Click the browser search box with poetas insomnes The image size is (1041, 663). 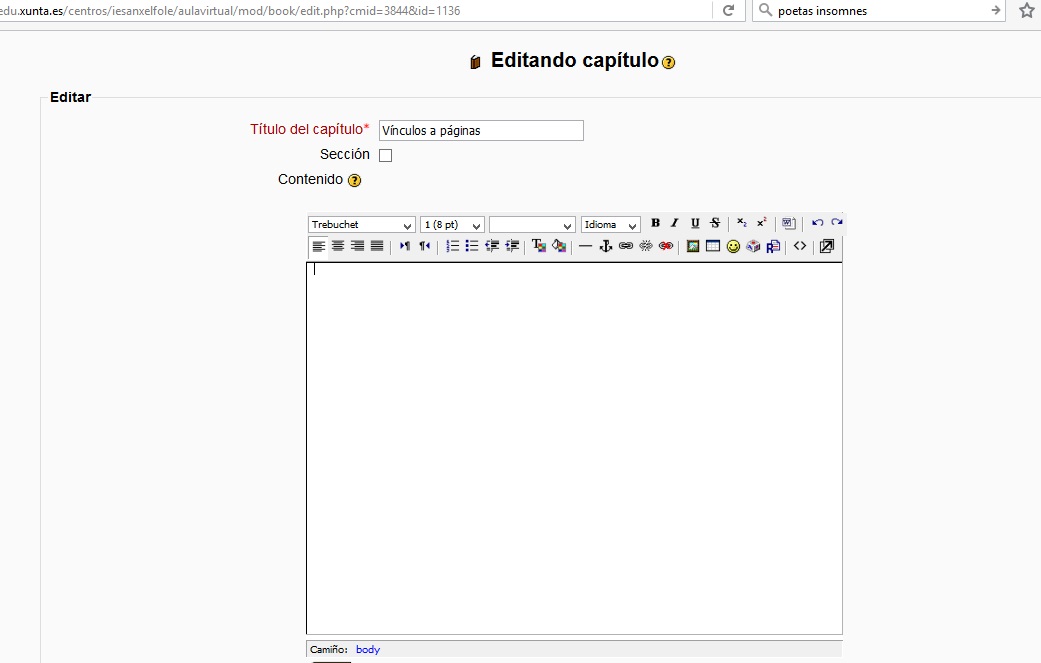coord(878,11)
